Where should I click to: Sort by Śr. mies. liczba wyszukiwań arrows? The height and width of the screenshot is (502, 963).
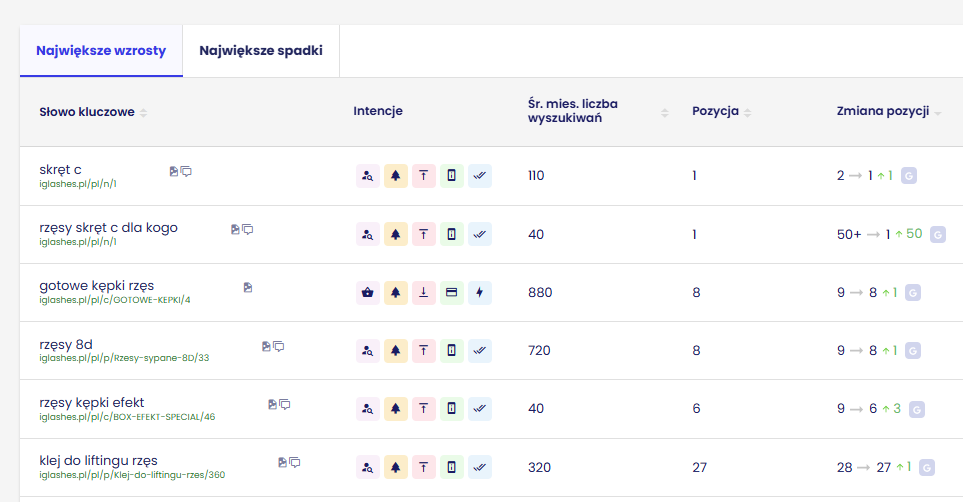click(665, 112)
